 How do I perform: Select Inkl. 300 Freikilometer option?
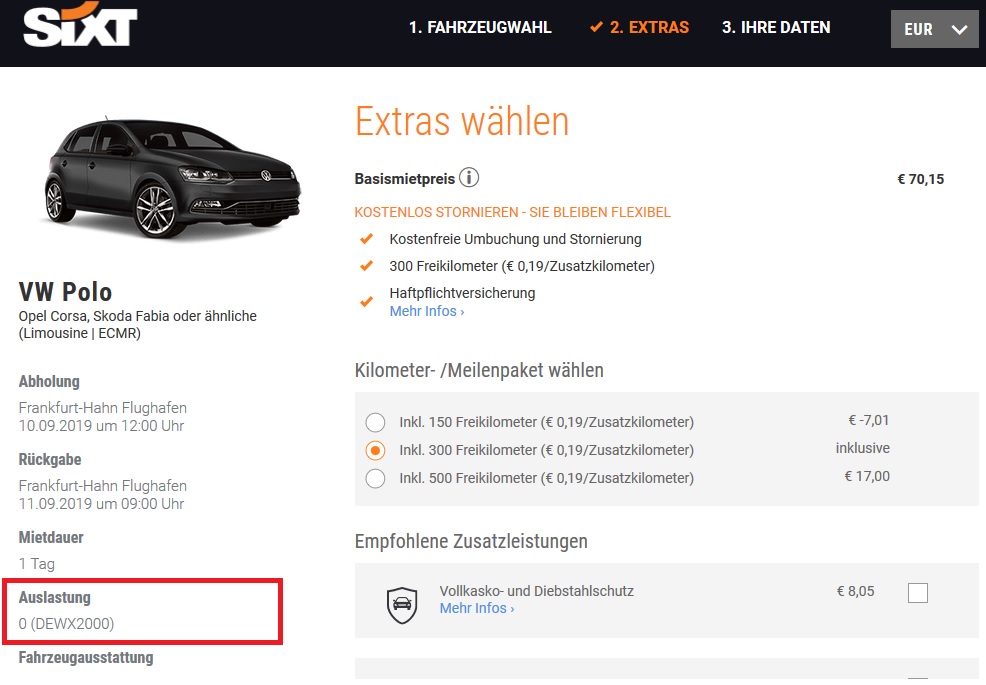[x=375, y=450]
